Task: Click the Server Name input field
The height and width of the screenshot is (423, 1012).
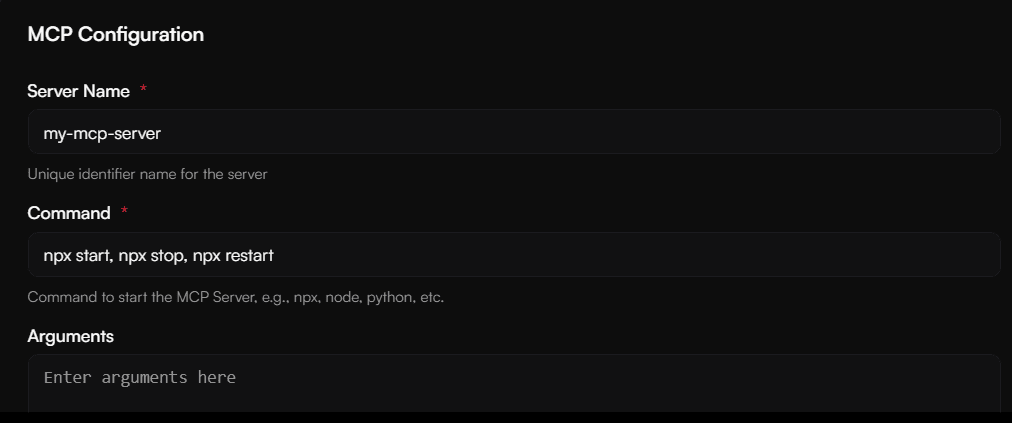Action: coord(514,132)
